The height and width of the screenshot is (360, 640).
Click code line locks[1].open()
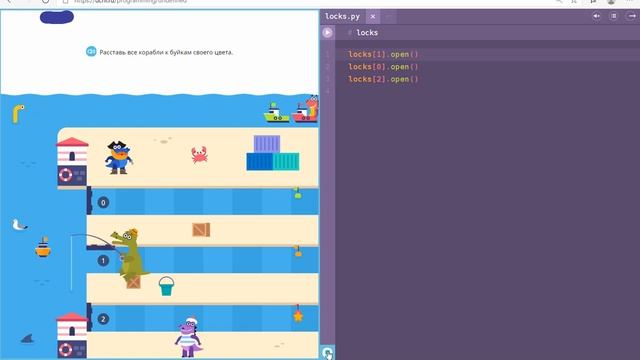pos(383,54)
